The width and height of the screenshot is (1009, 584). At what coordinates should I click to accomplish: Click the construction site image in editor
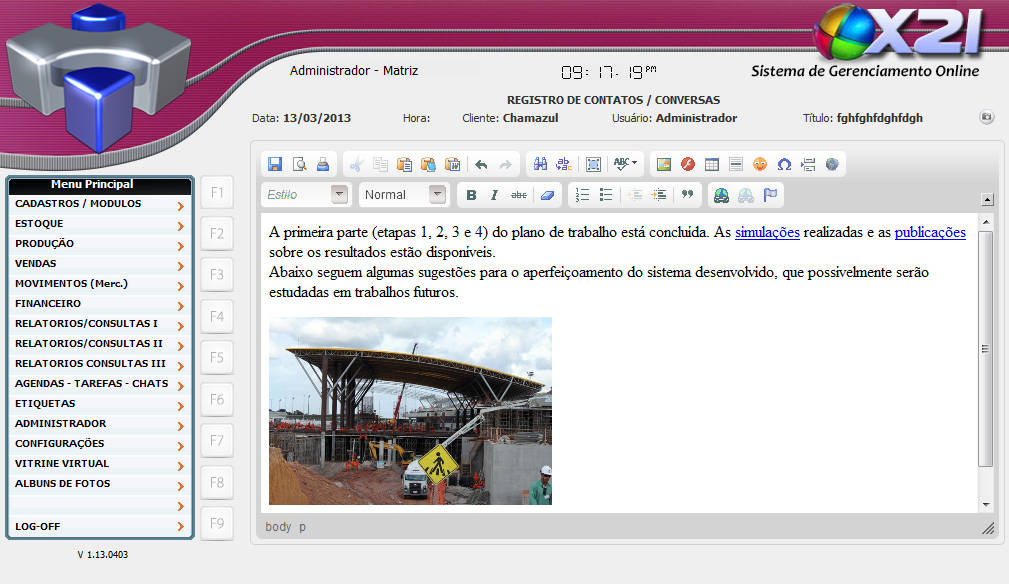410,411
